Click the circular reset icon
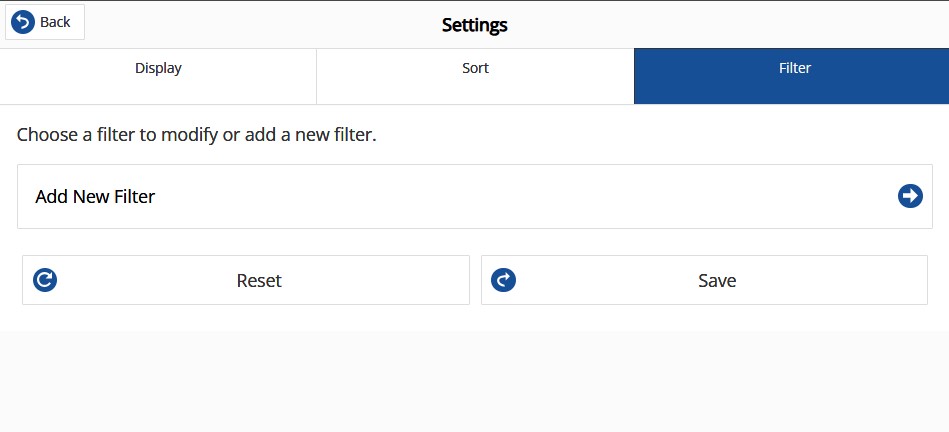 [x=45, y=280]
